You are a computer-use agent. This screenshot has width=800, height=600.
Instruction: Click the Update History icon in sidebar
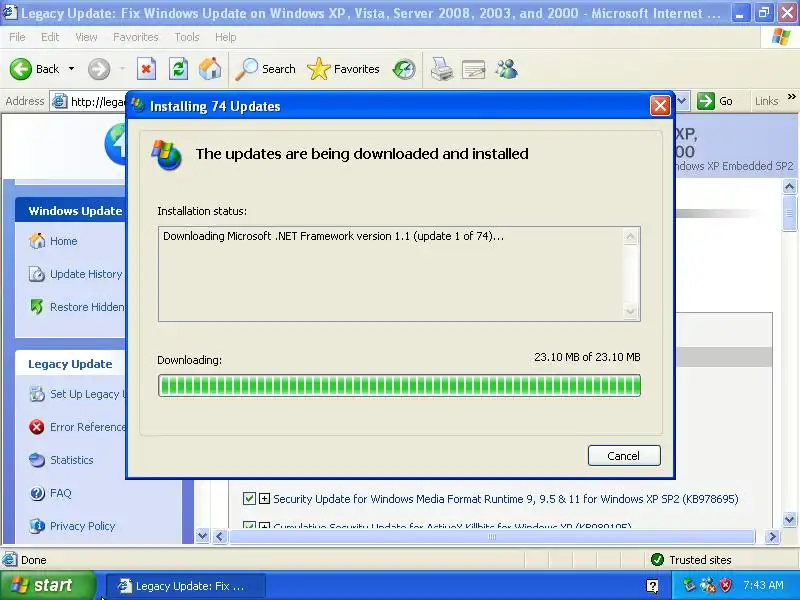37,274
